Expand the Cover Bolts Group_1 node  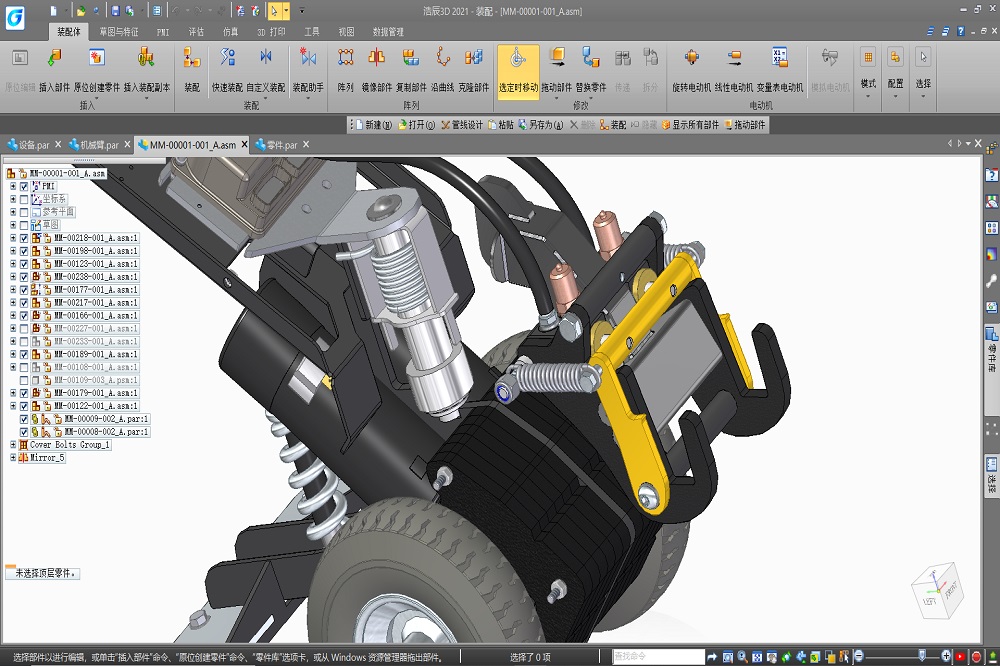coord(13,445)
